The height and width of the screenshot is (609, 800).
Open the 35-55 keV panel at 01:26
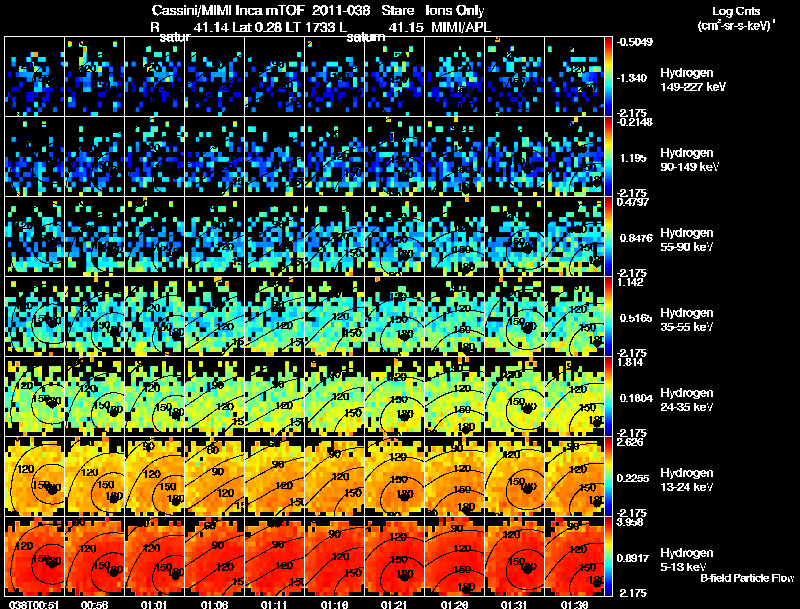[x=455, y=317]
